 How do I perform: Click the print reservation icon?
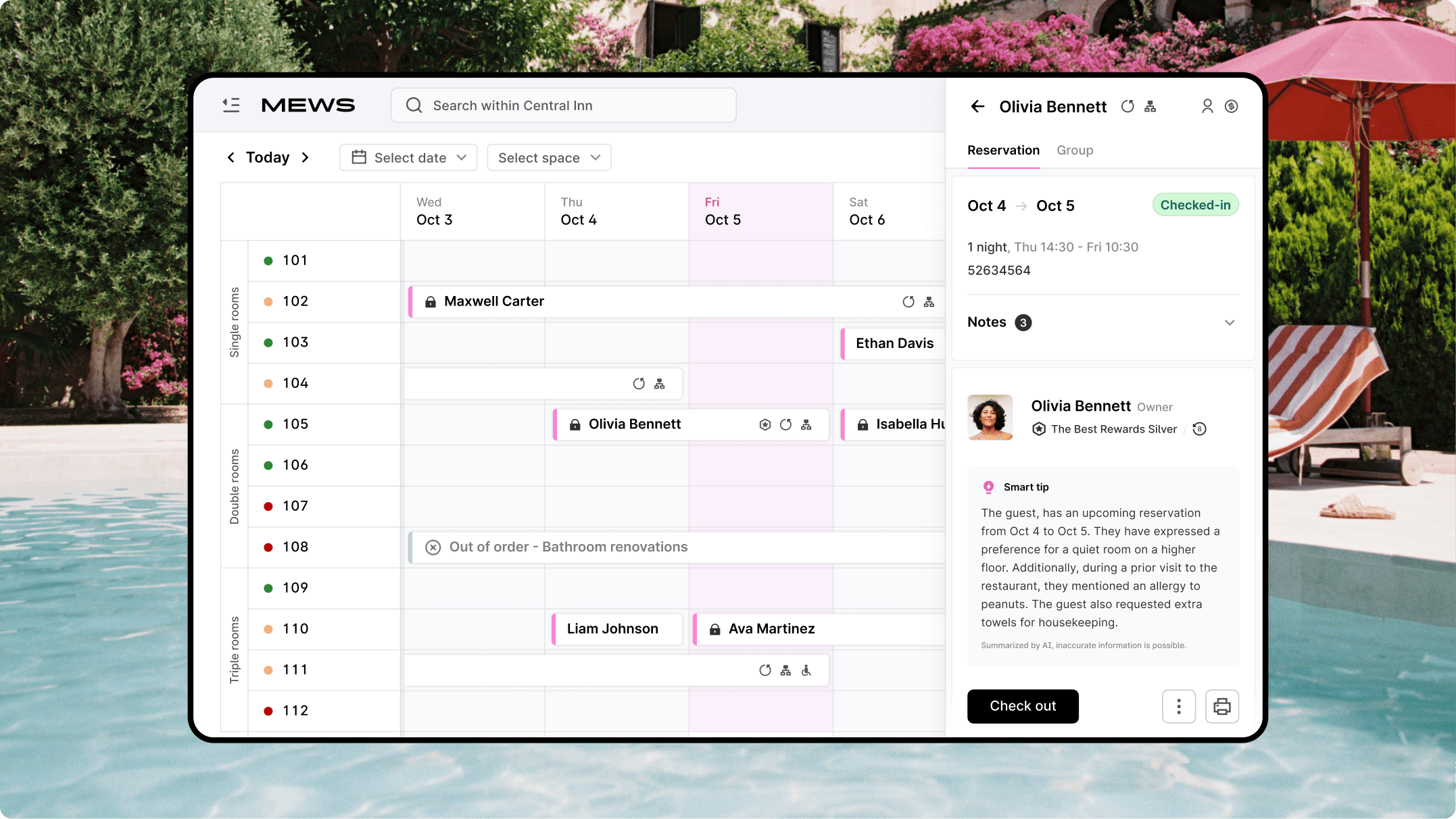click(x=1221, y=706)
